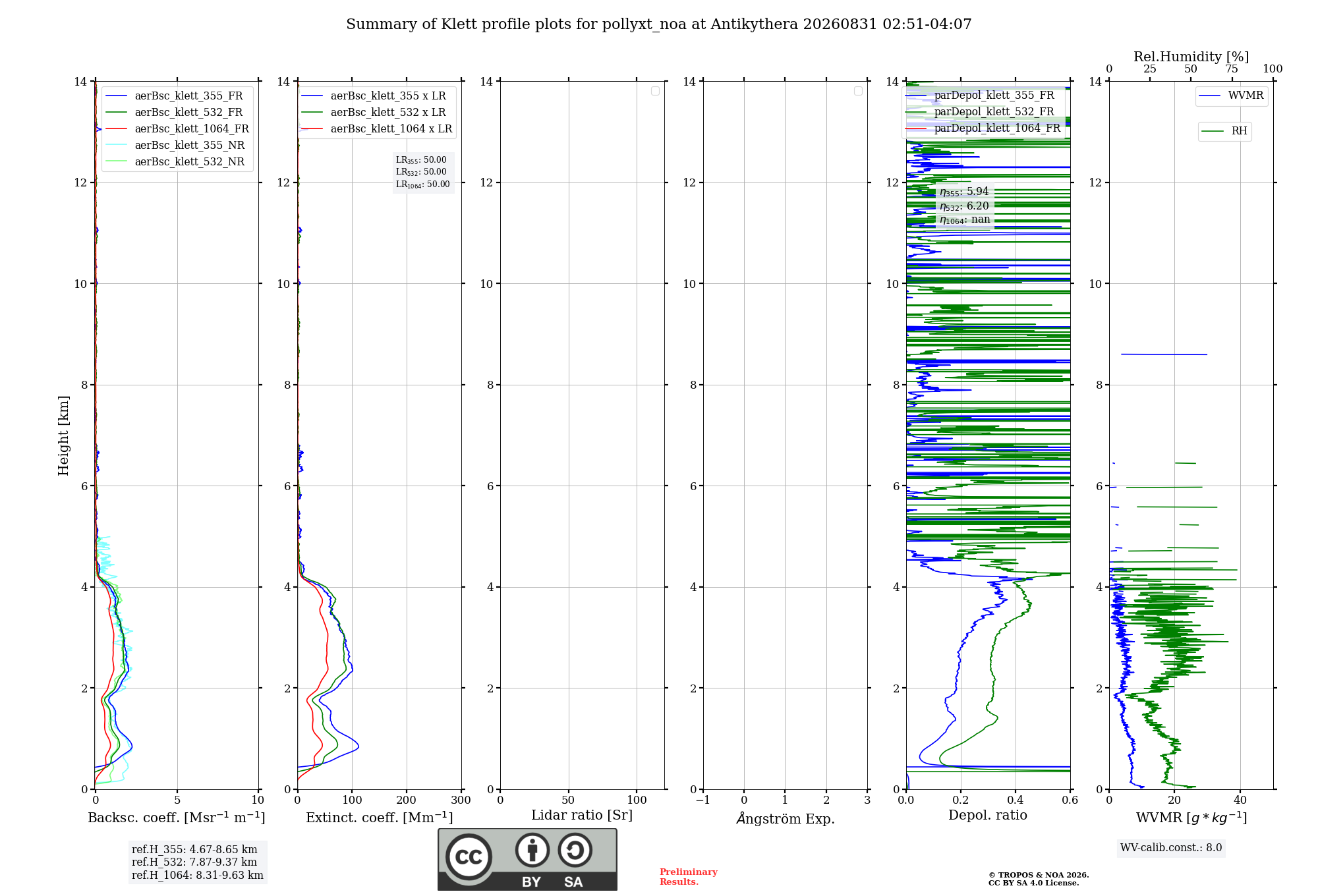Click ref.H_532: 7.87-9.37 km text
The height and width of the screenshot is (896, 1318).
coord(194,862)
